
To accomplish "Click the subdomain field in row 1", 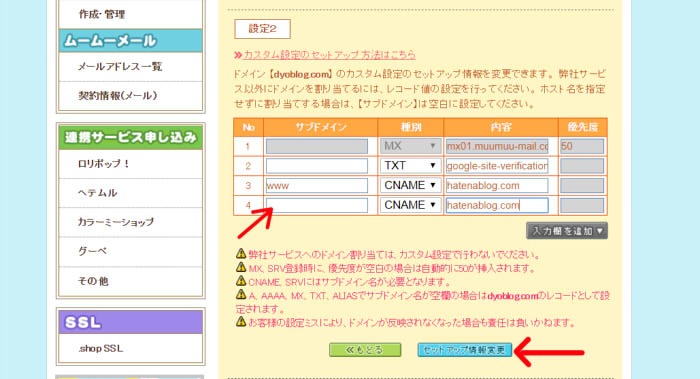I will [x=317, y=146].
